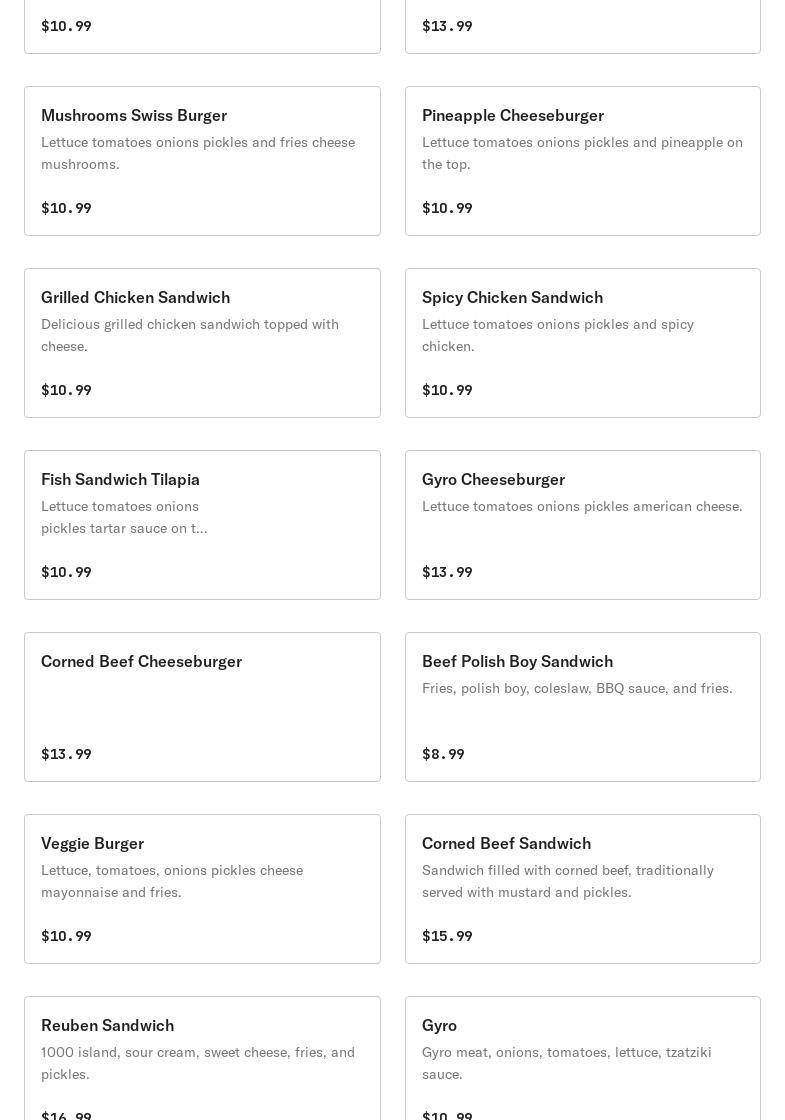785x1120 pixels.
Task: Click Veggie Burger description text
Action: 172,881
